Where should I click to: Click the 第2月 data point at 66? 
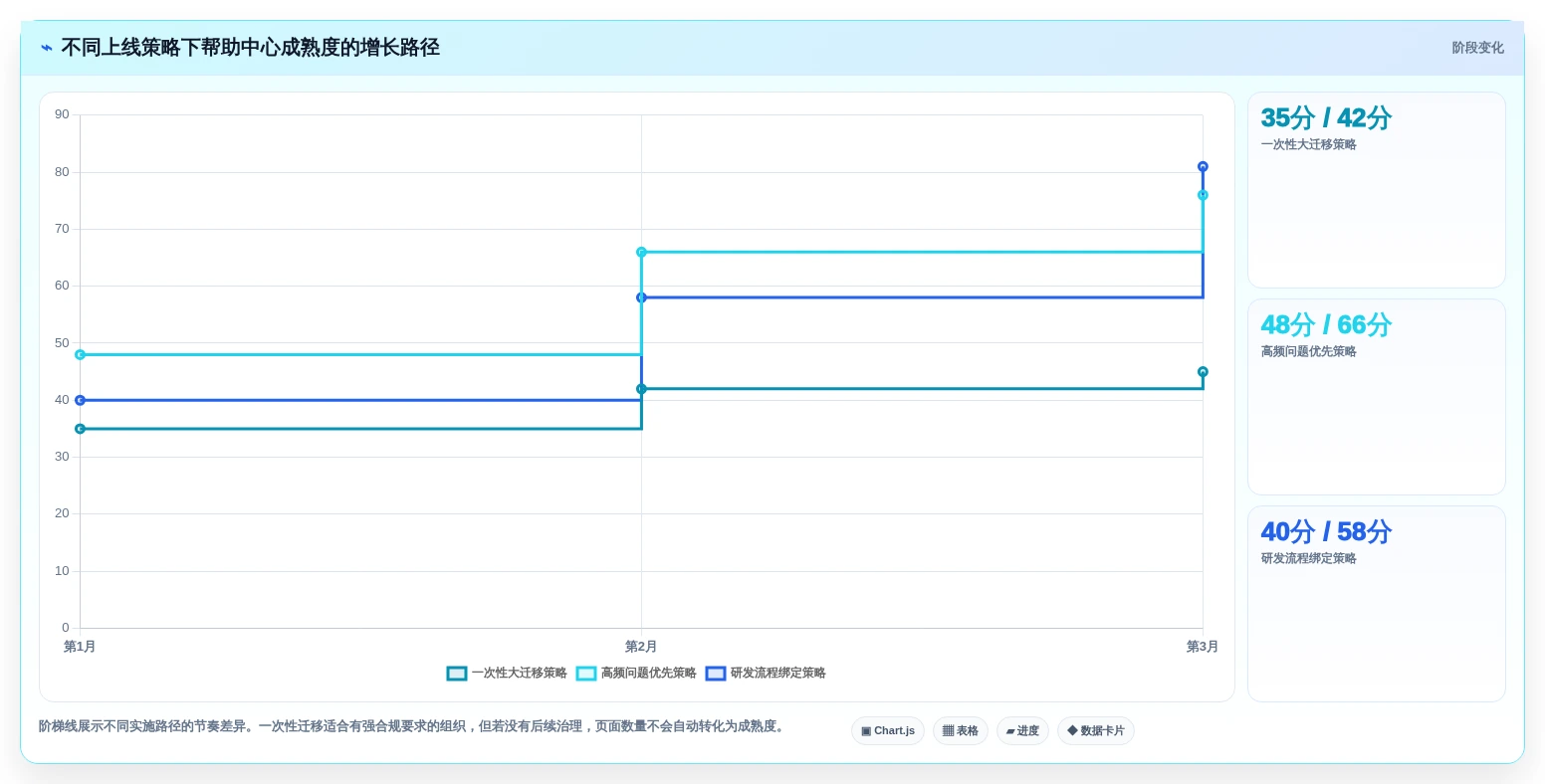tap(641, 253)
